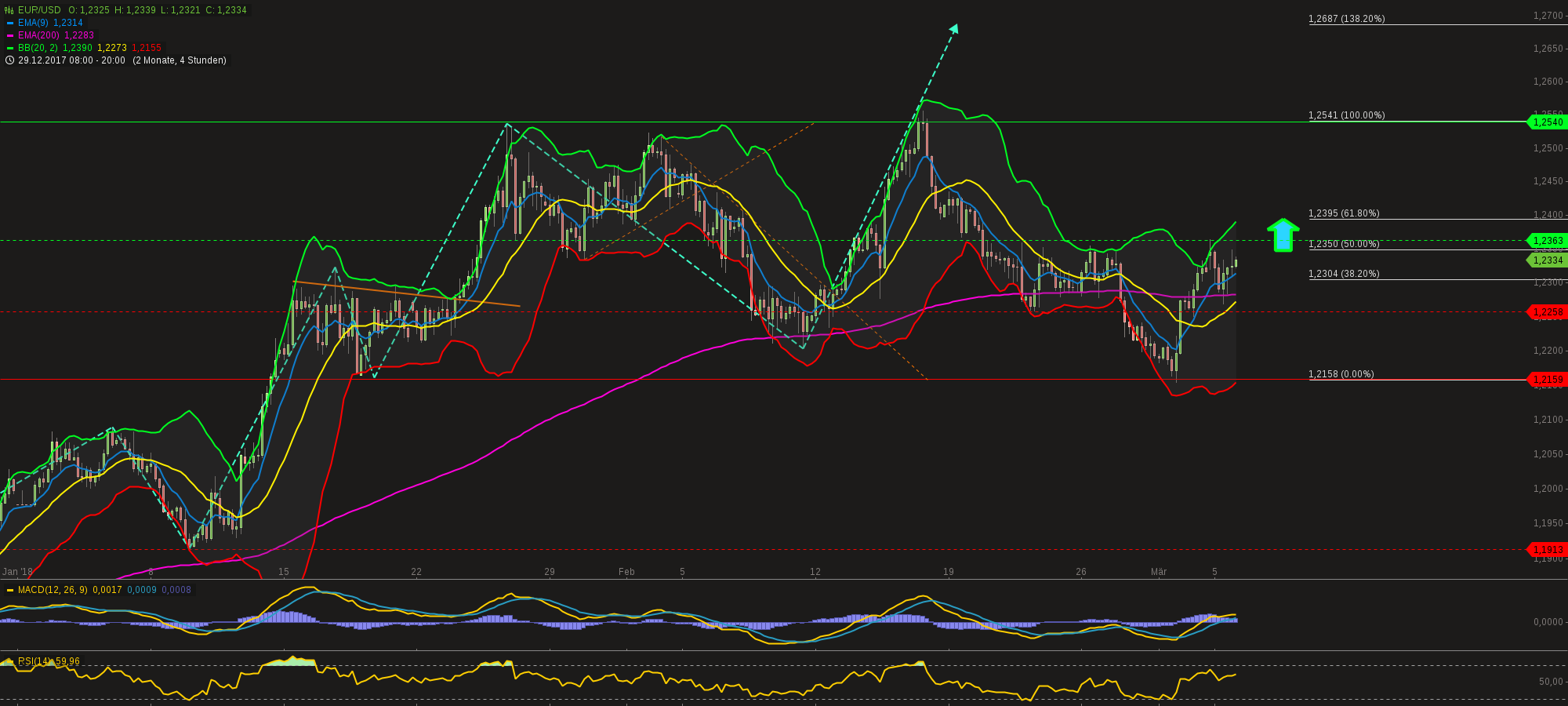Click the price axis label 1,1950
Image resolution: width=1568 pixels, height=706 pixels.
click(x=1548, y=523)
